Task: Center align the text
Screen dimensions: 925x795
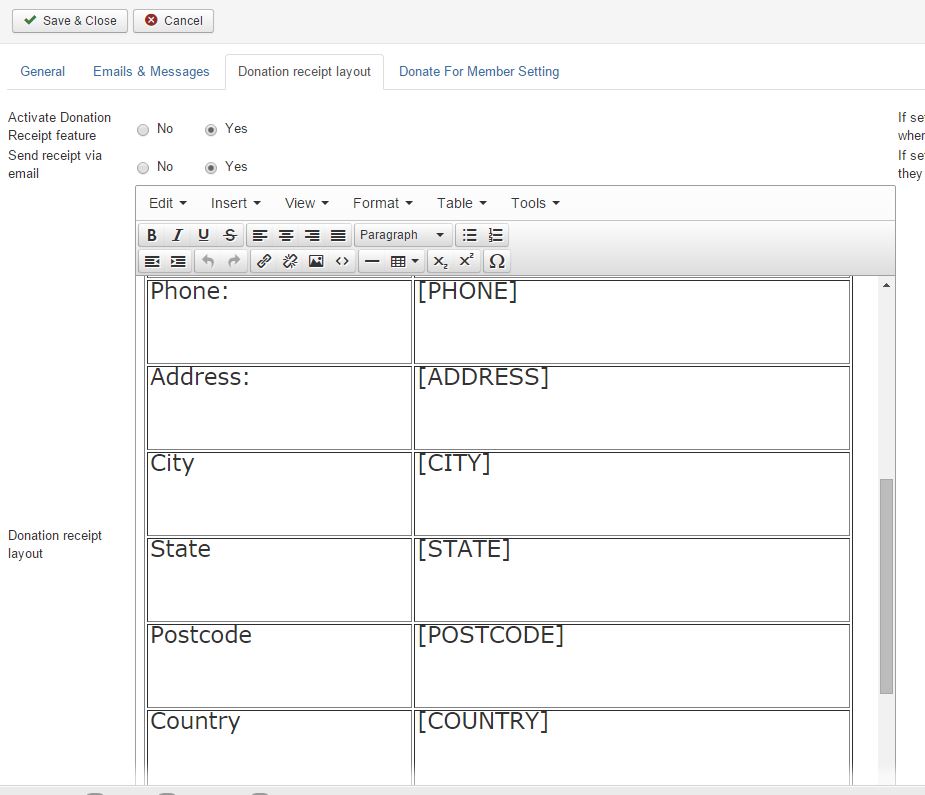Action: [286, 235]
